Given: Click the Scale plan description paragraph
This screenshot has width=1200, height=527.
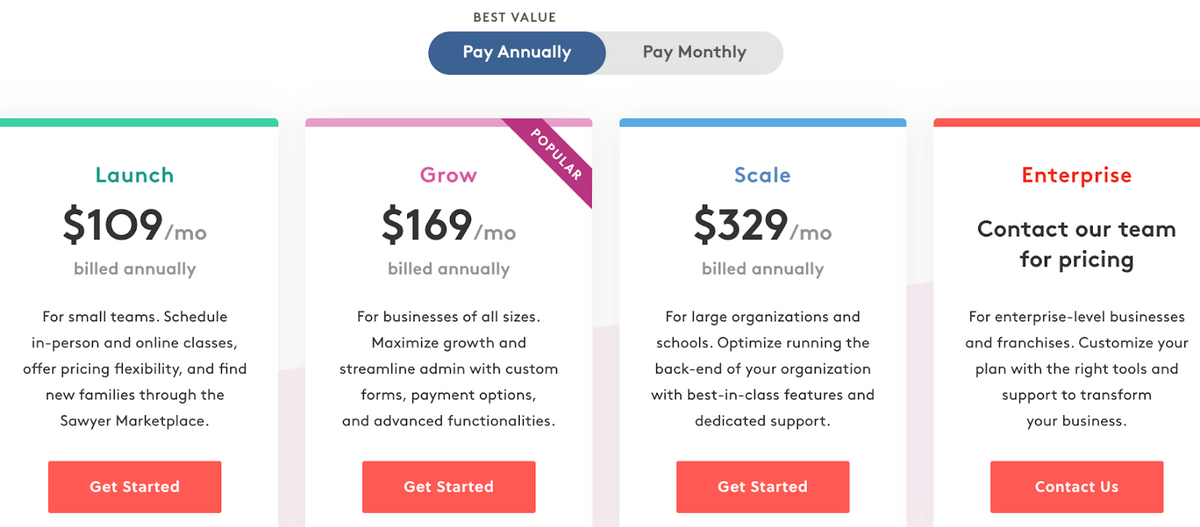Looking at the screenshot, I should [x=763, y=369].
